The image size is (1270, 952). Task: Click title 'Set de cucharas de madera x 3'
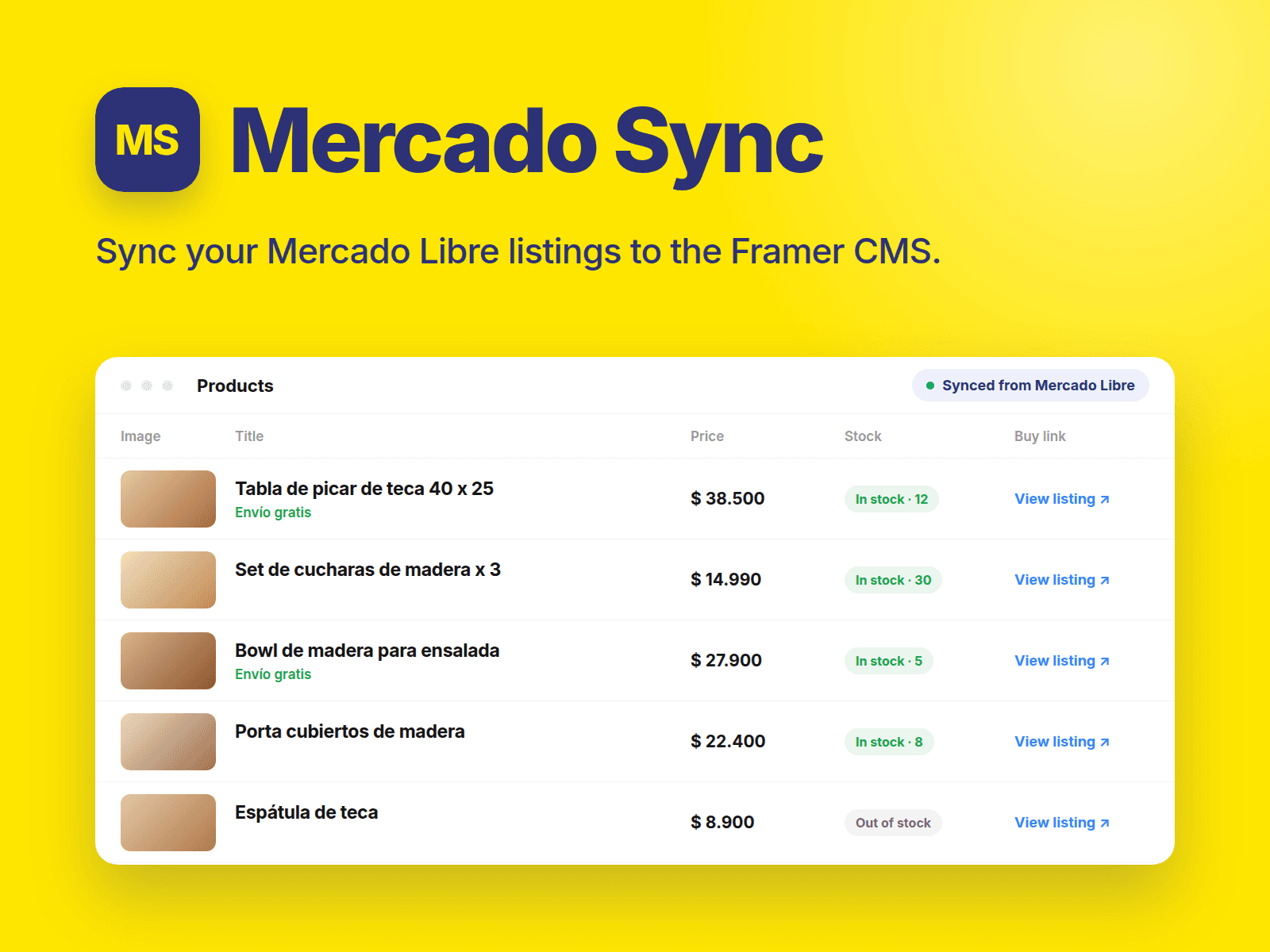368,570
